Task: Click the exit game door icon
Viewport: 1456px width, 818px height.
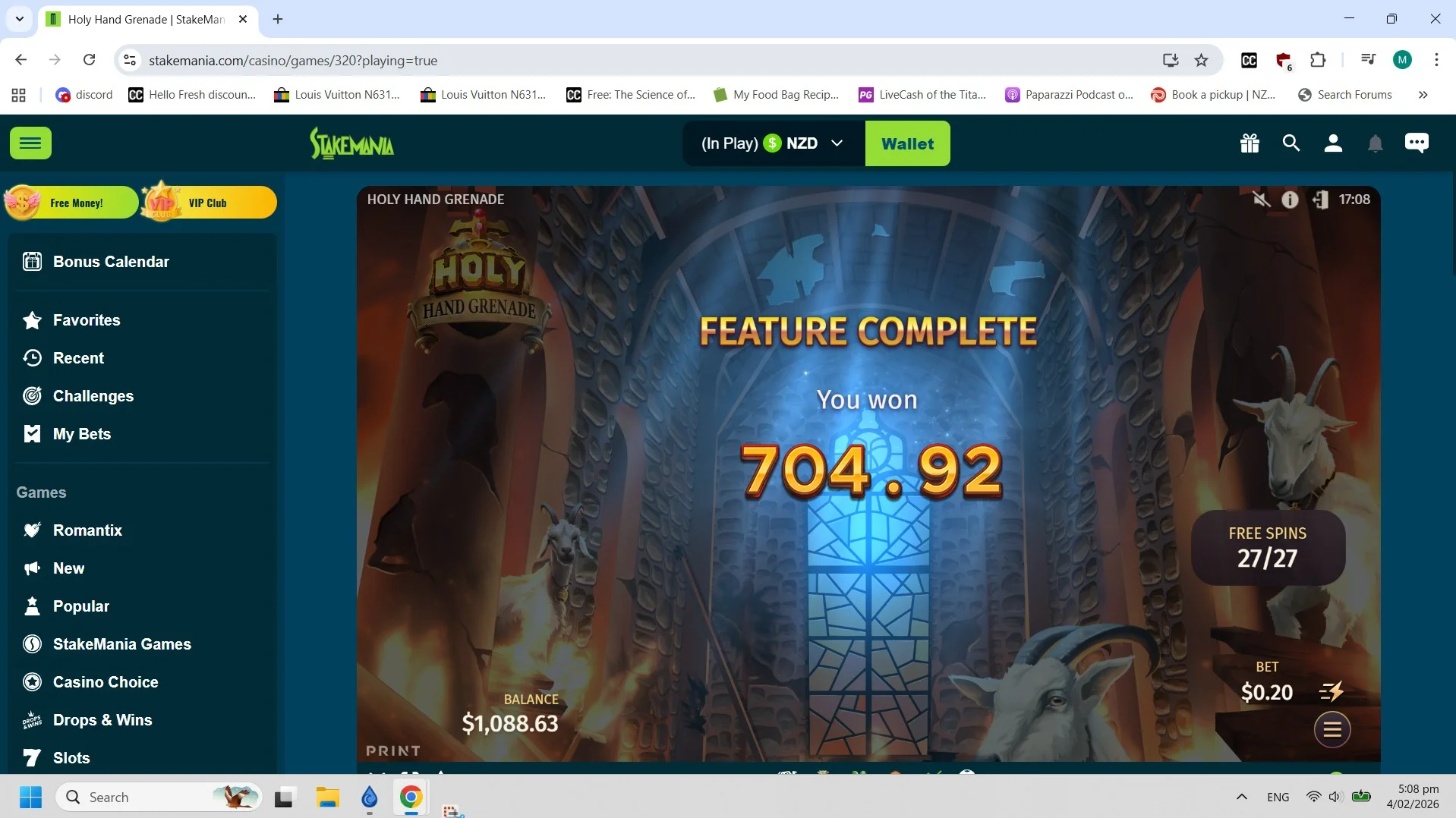Action: pyautogui.click(x=1320, y=200)
